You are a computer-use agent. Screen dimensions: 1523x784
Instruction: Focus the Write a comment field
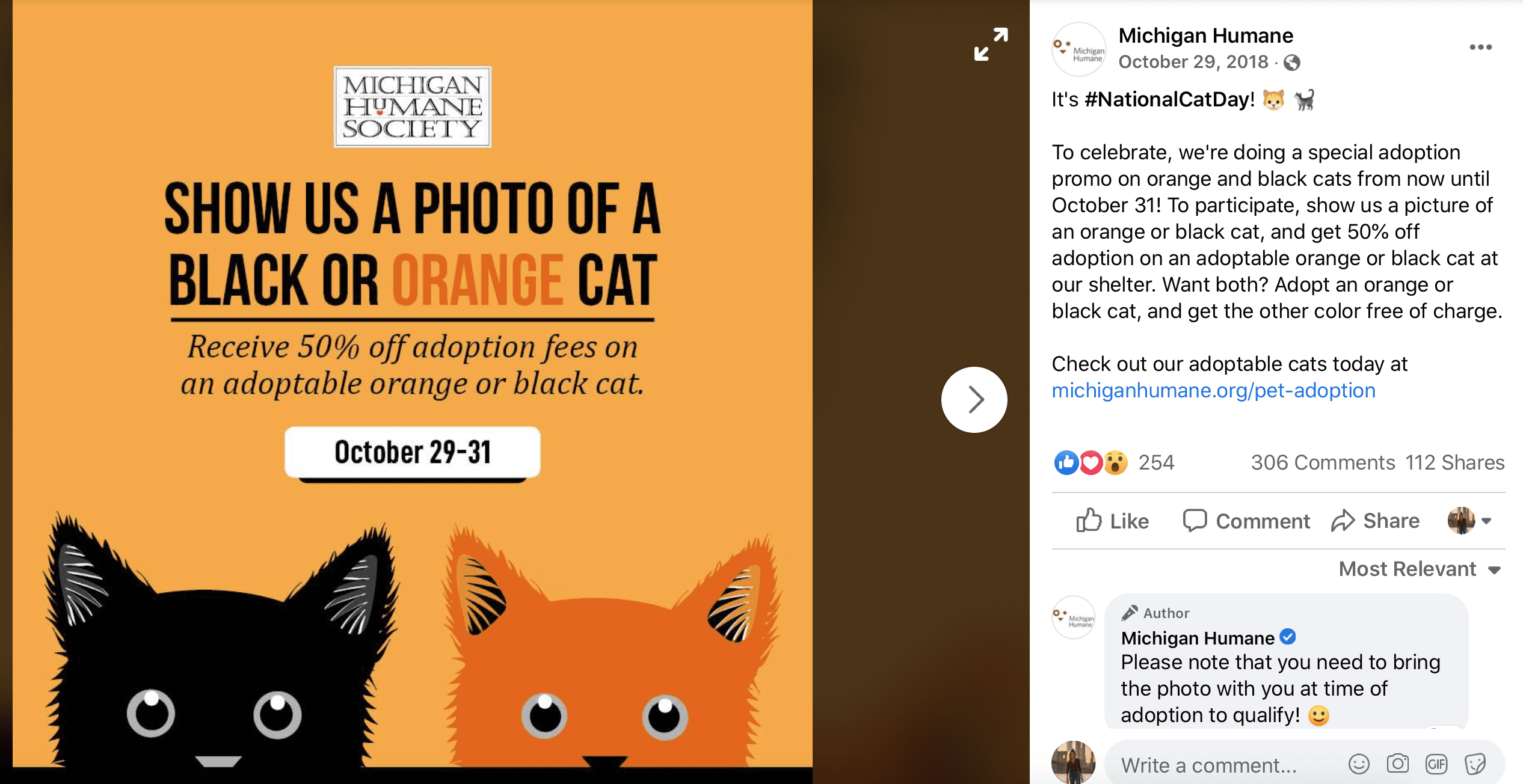(1227, 765)
